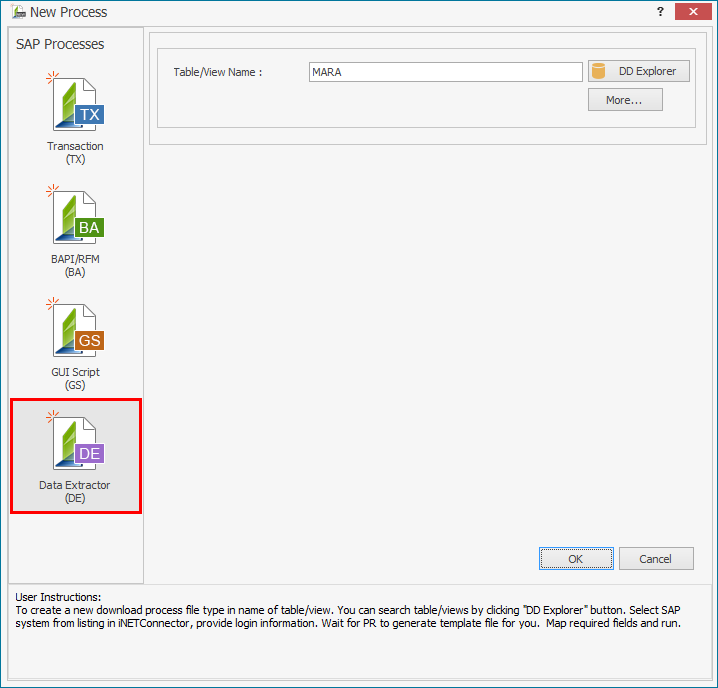The image size is (718, 688).
Task: Click the "Transaction (TX)" text label
Action: (75, 153)
